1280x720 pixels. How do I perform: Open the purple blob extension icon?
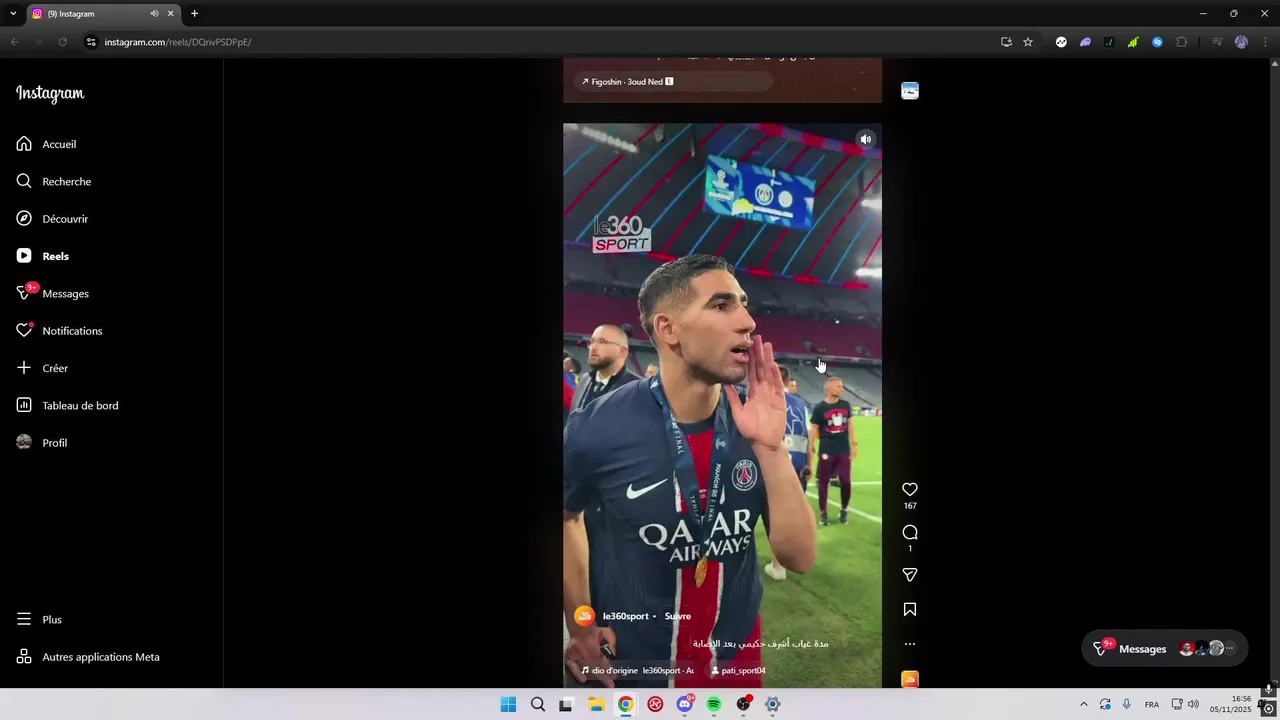1085,42
